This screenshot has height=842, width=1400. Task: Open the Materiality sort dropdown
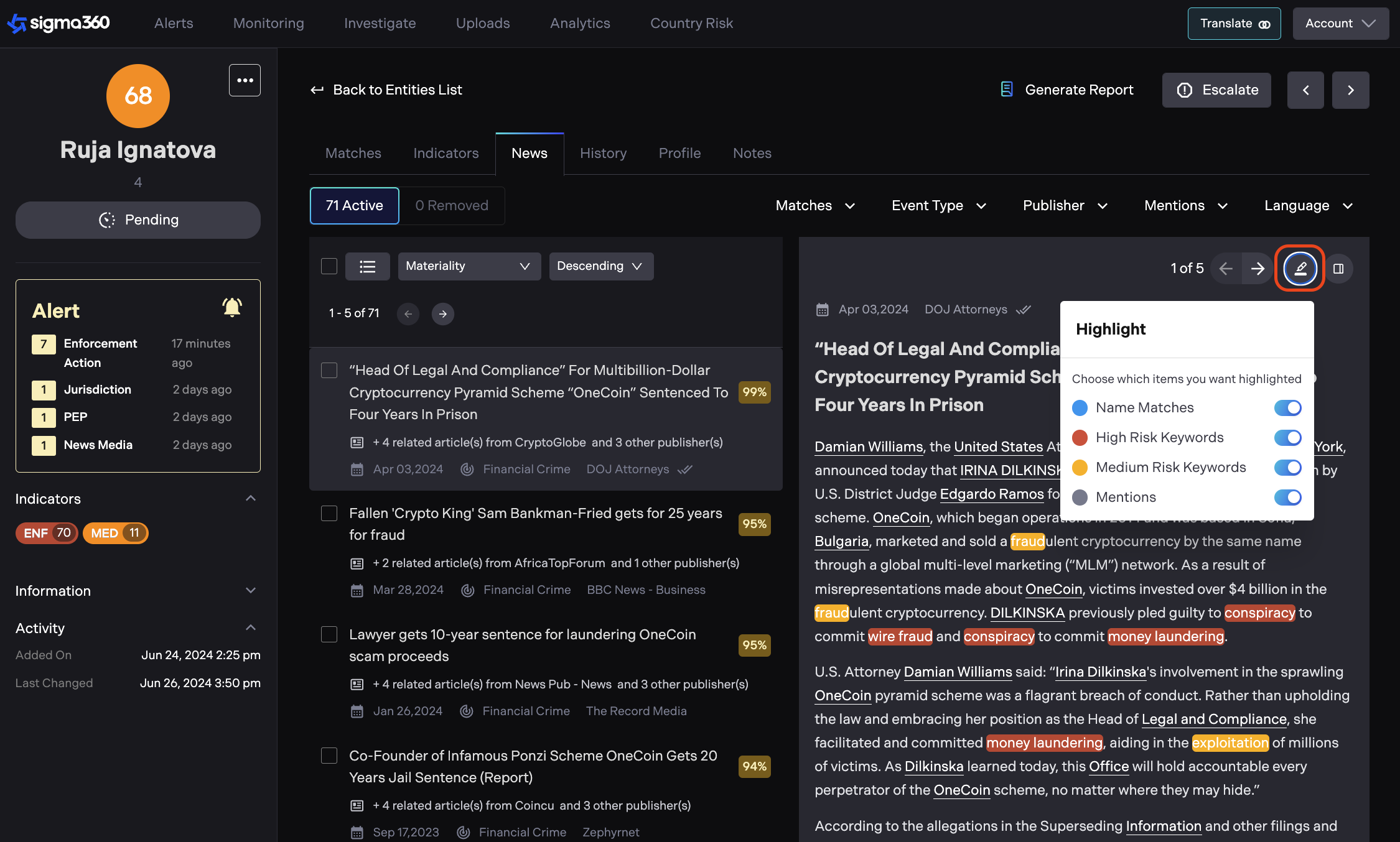[x=469, y=266]
